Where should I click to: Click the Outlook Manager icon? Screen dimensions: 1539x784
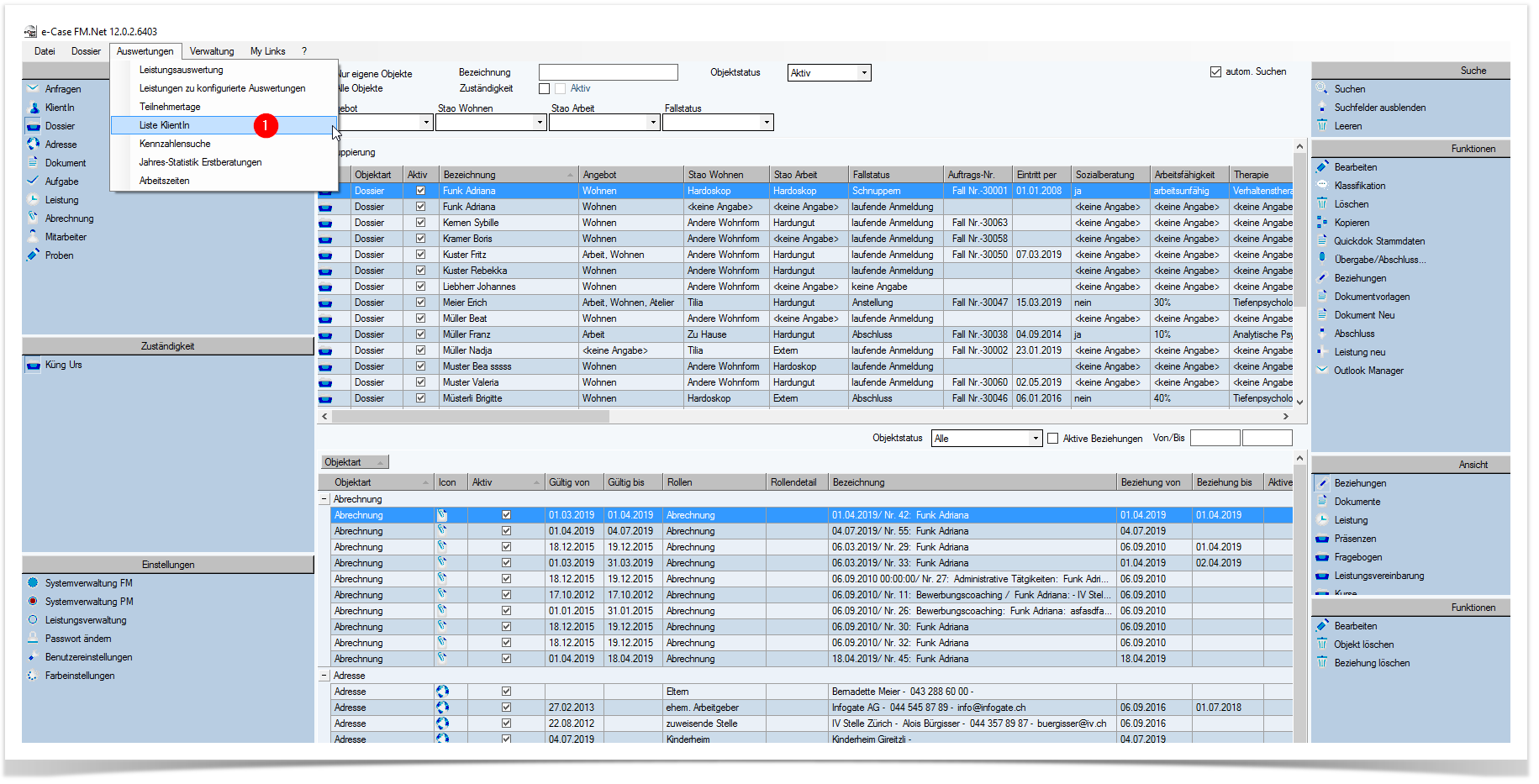coord(1322,370)
